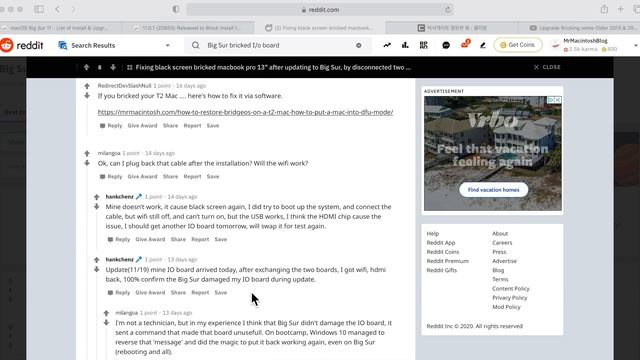Report hankchenz's Update(11/19) comment
Screen dimensions: 640x360
click(x=200, y=293)
